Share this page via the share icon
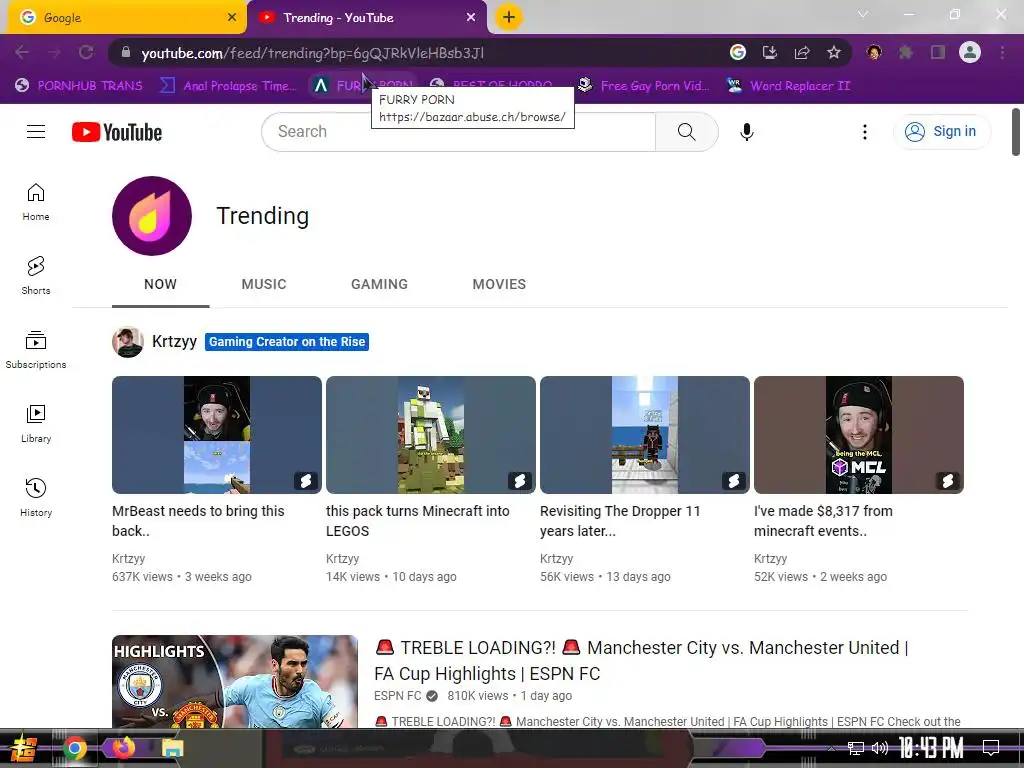This screenshot has height=768, width=1024. [x=802, y=52]
